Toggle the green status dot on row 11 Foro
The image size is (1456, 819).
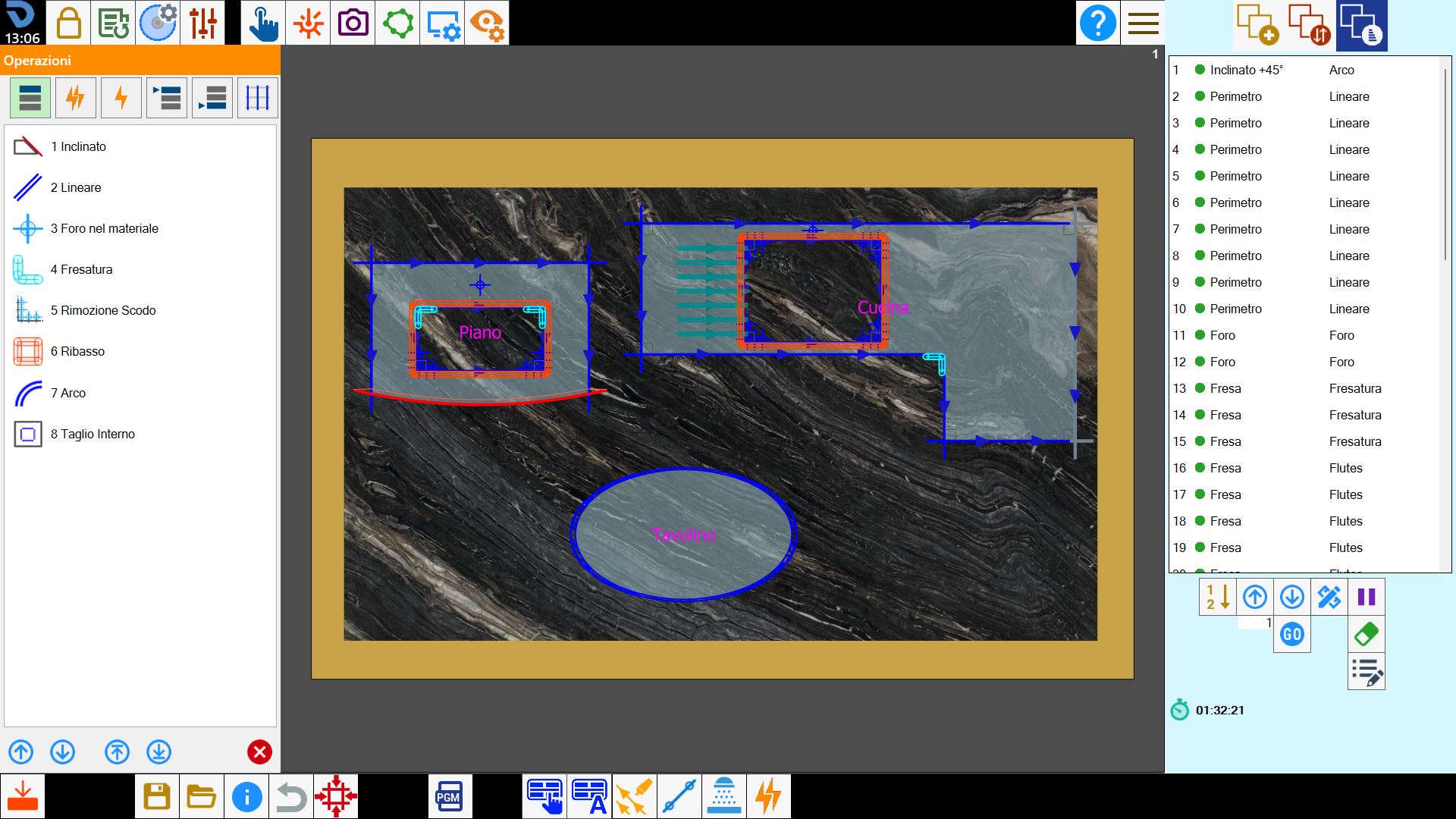coord(1200,335)
